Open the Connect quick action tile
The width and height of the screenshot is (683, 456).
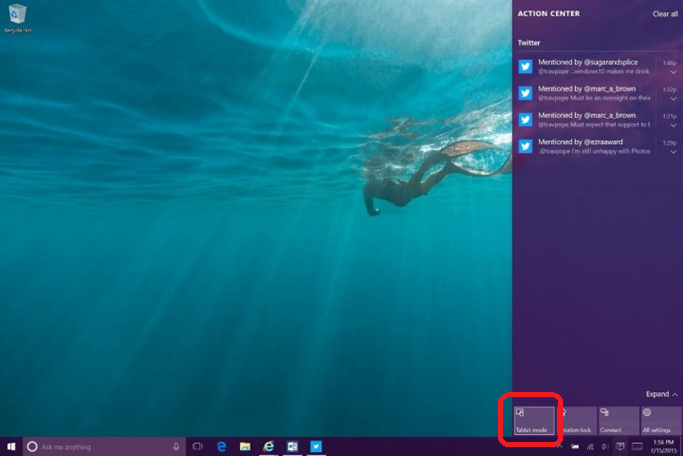(619, 421)
